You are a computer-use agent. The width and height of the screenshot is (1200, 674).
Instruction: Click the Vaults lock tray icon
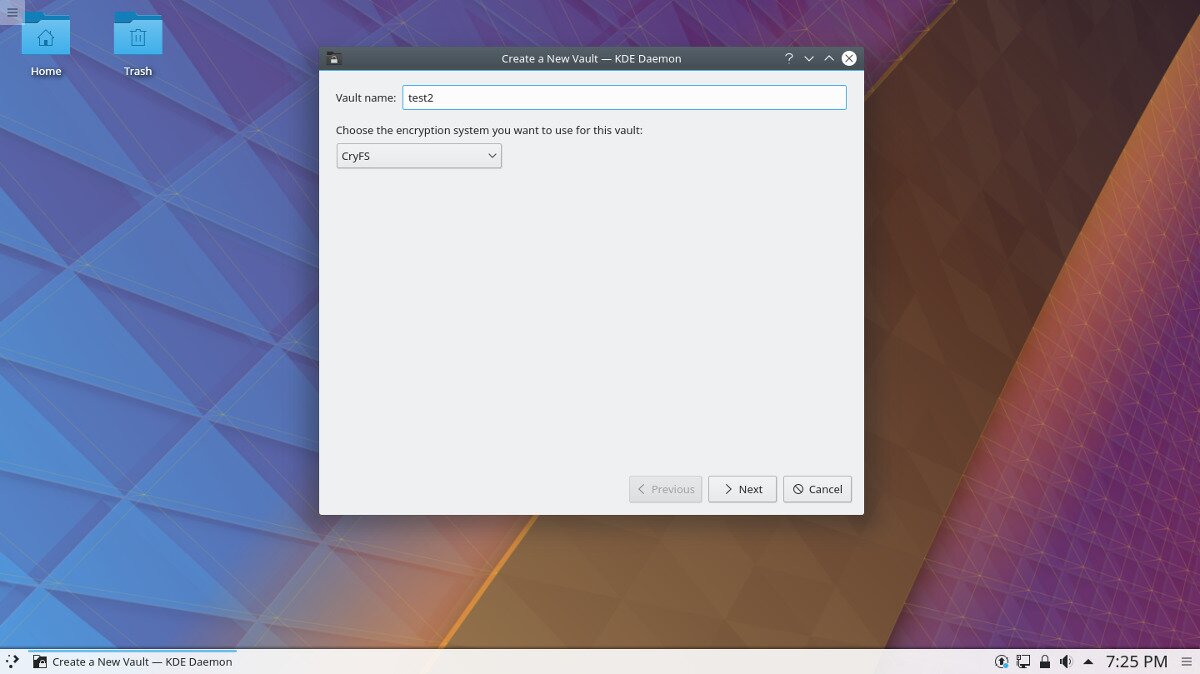(1044, 661)
